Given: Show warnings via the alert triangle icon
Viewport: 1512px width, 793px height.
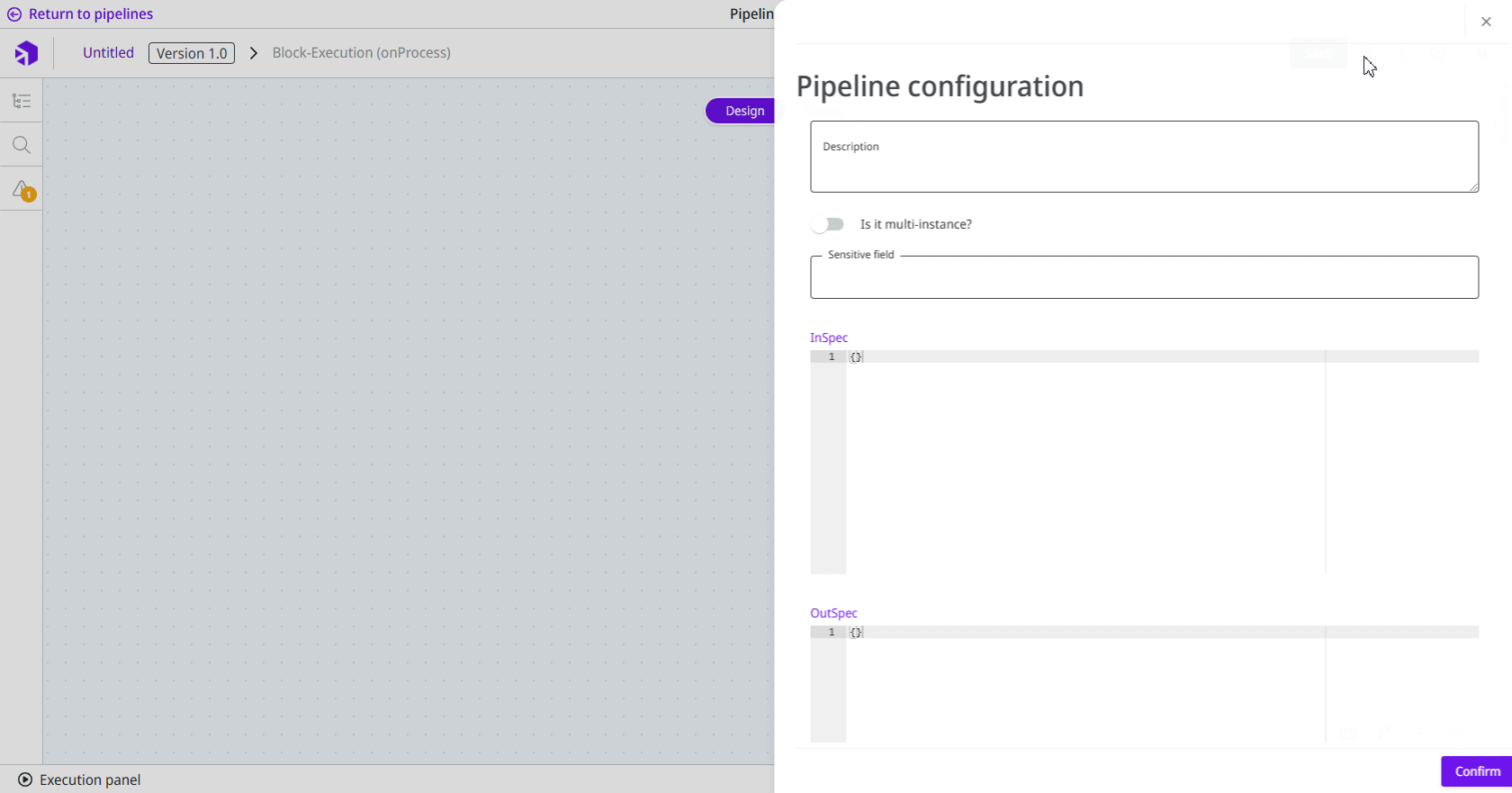Looking at the screenshot, I should point(22,190).
